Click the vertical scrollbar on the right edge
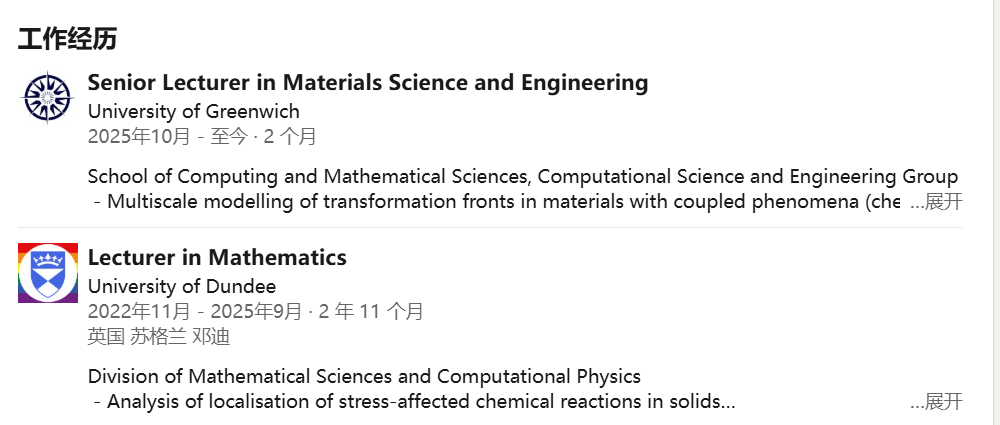Viewport: 1000px width, 425px height. pos(994,212)
